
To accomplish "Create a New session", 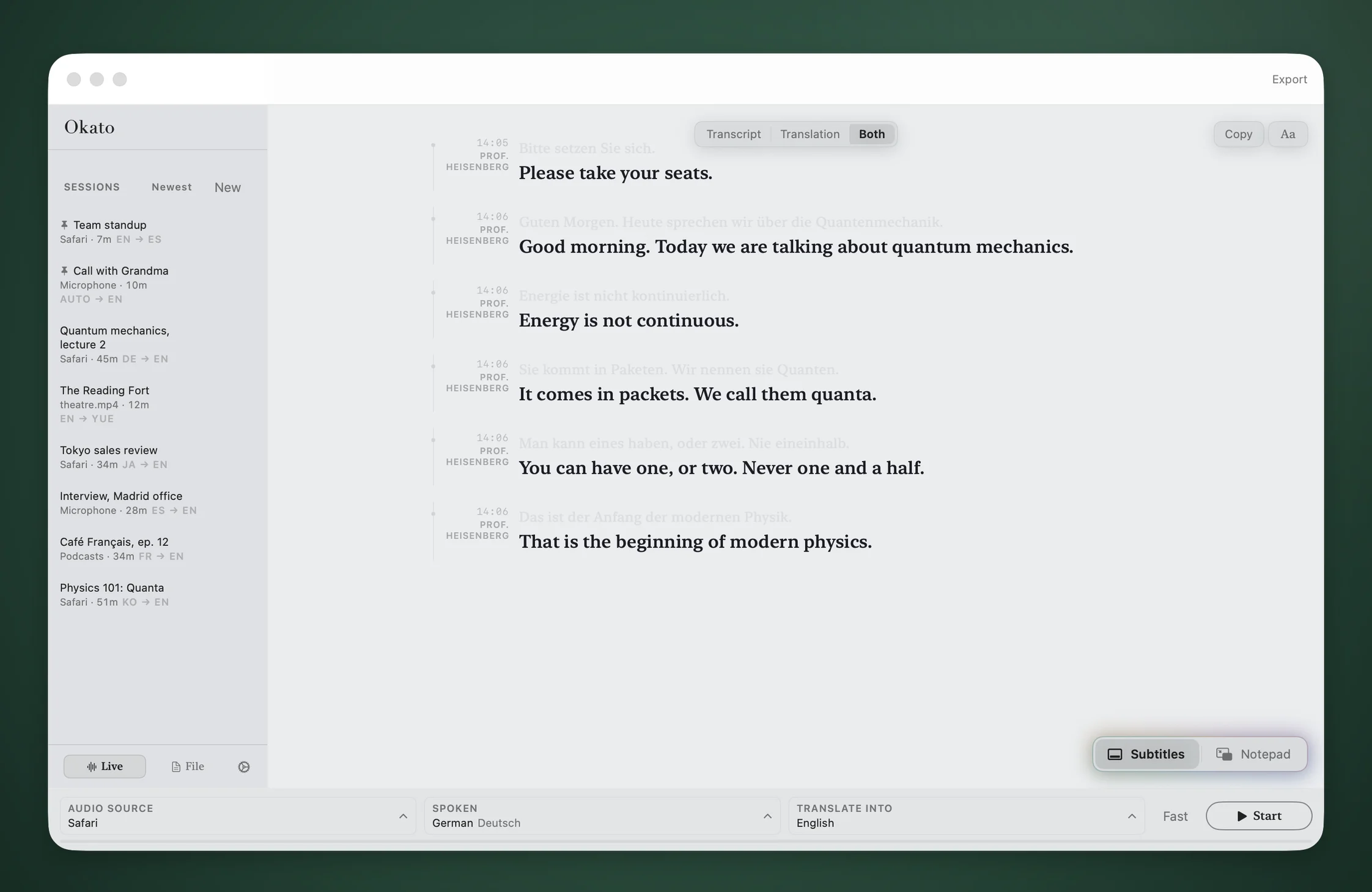I will pyautogui.click(x=227, y=188).
